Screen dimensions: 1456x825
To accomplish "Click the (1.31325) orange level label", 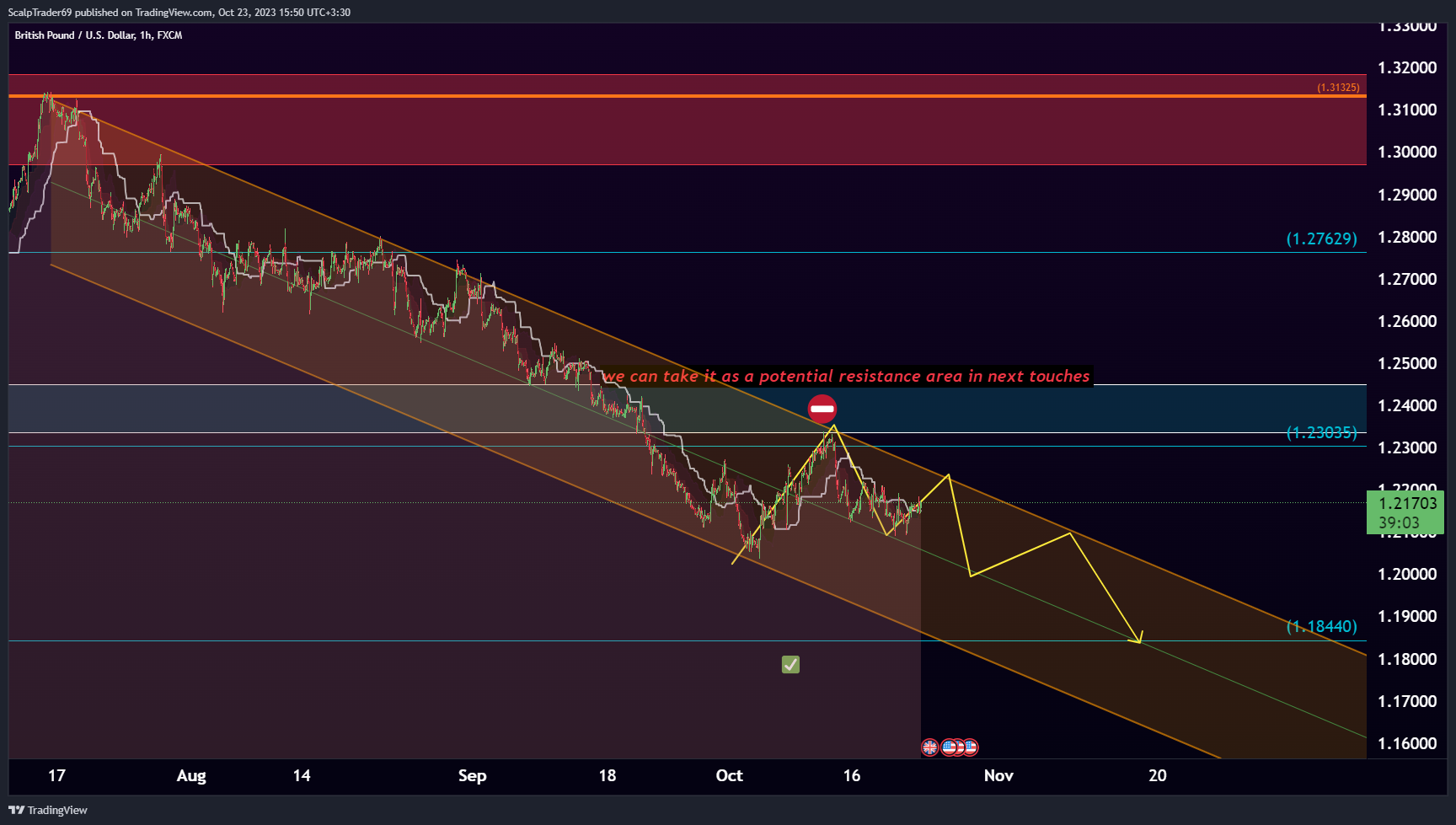I will 1338,88.
